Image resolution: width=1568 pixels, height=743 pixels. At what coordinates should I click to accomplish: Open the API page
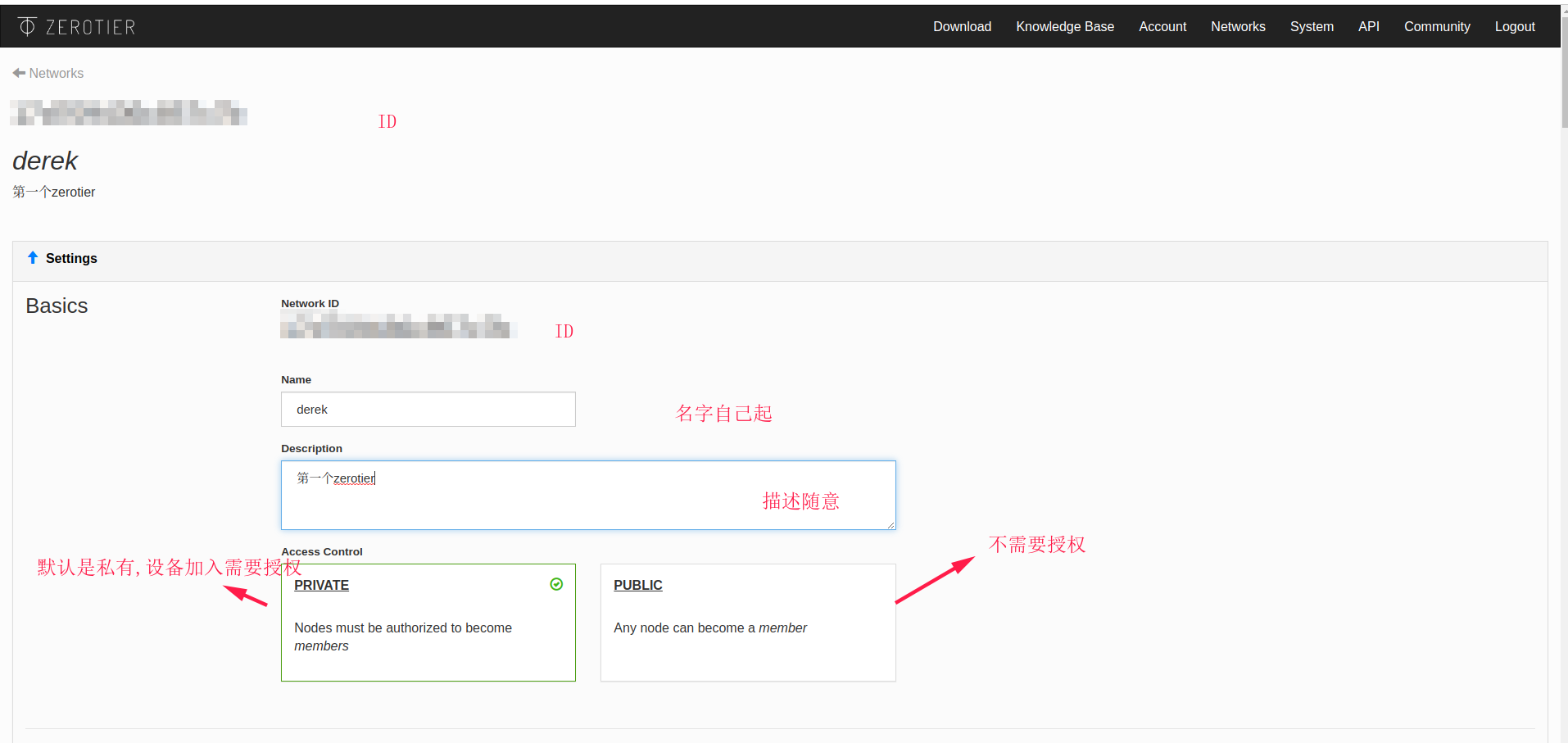(1368, 26)
